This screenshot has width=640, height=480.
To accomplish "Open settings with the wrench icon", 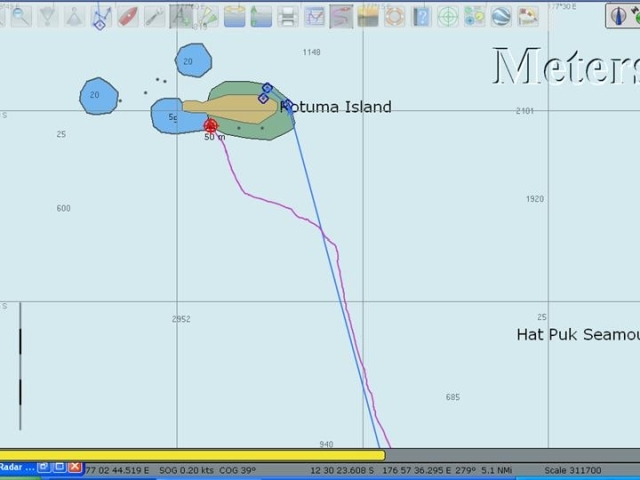I will (154, 15).
